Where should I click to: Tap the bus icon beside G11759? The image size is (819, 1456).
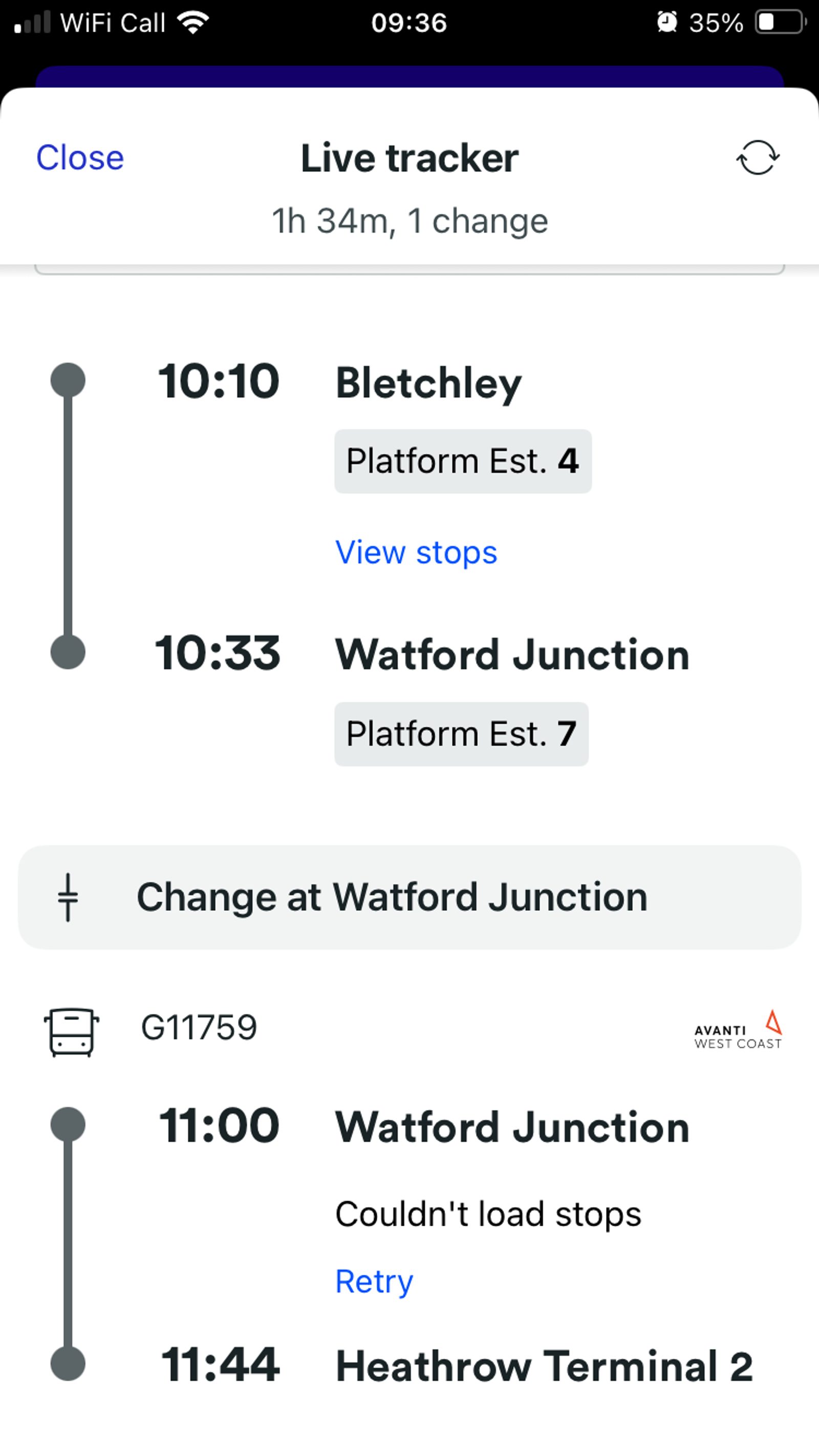click(x=71, y=1032)
